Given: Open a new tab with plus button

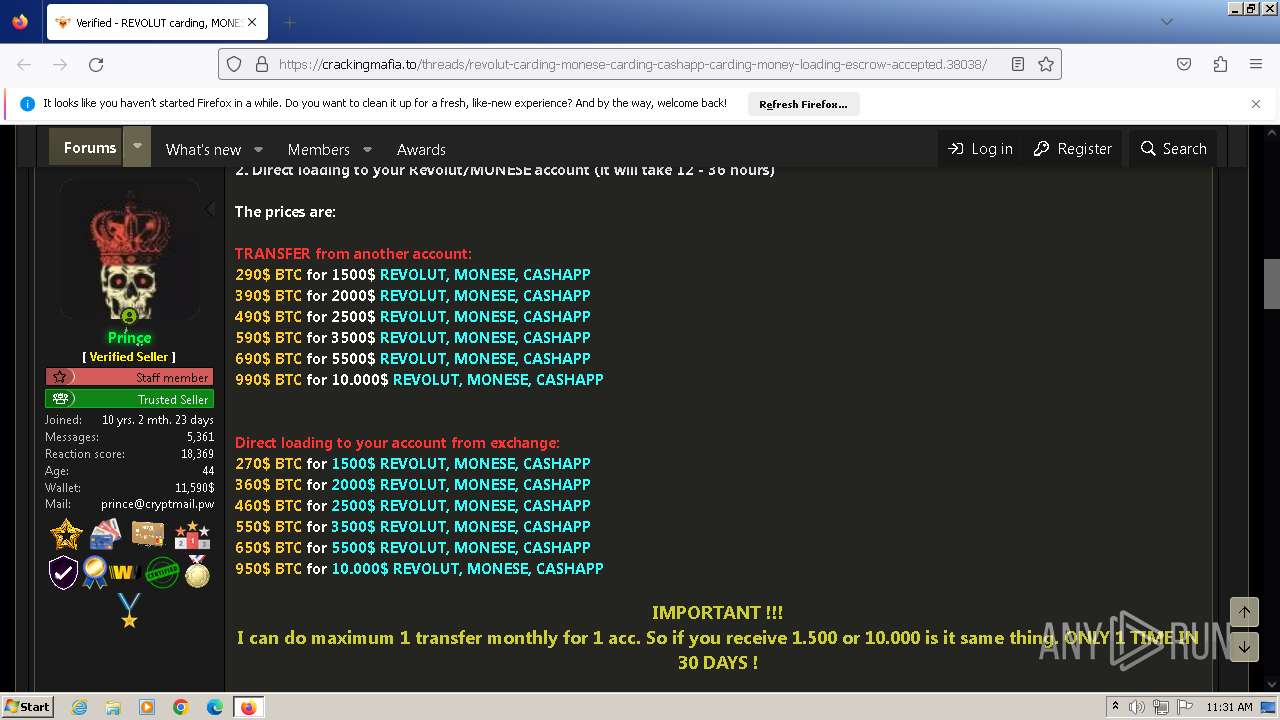Looking at the screenshot, I should tap(290, 22).
